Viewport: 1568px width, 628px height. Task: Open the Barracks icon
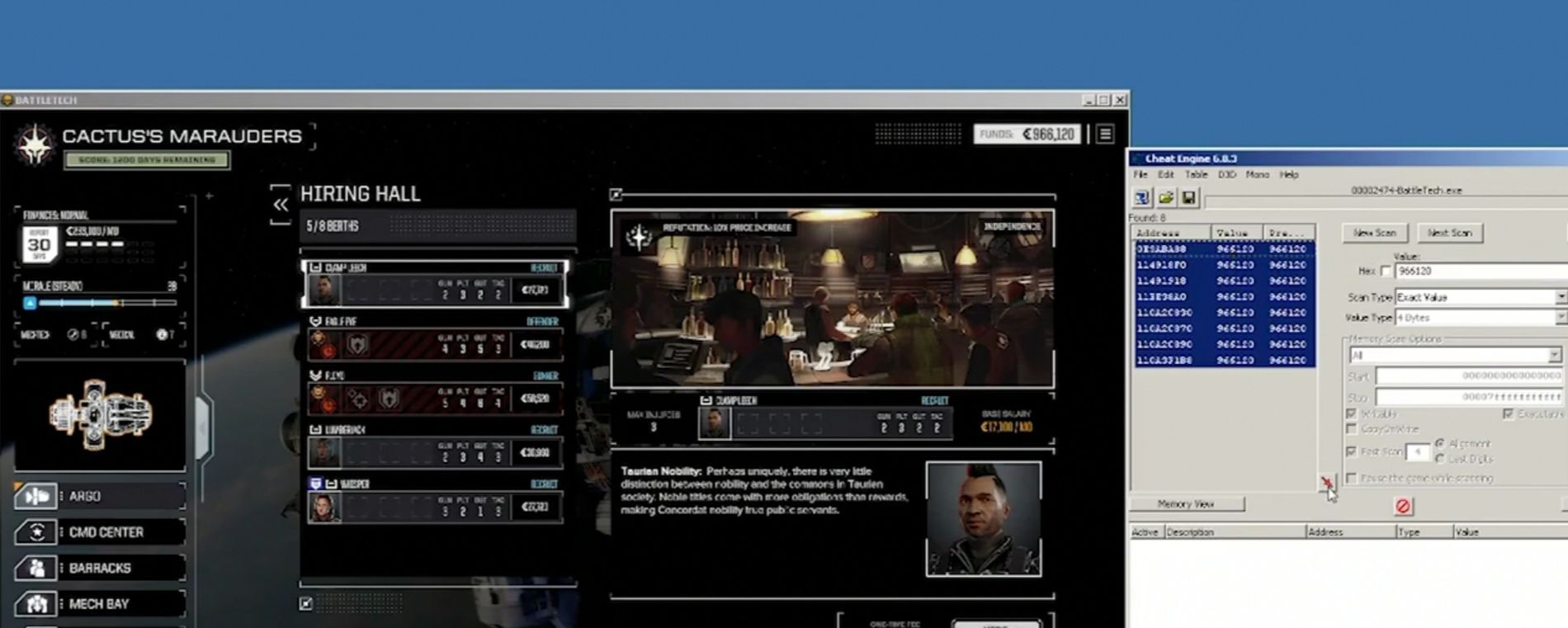pos(35,568)
